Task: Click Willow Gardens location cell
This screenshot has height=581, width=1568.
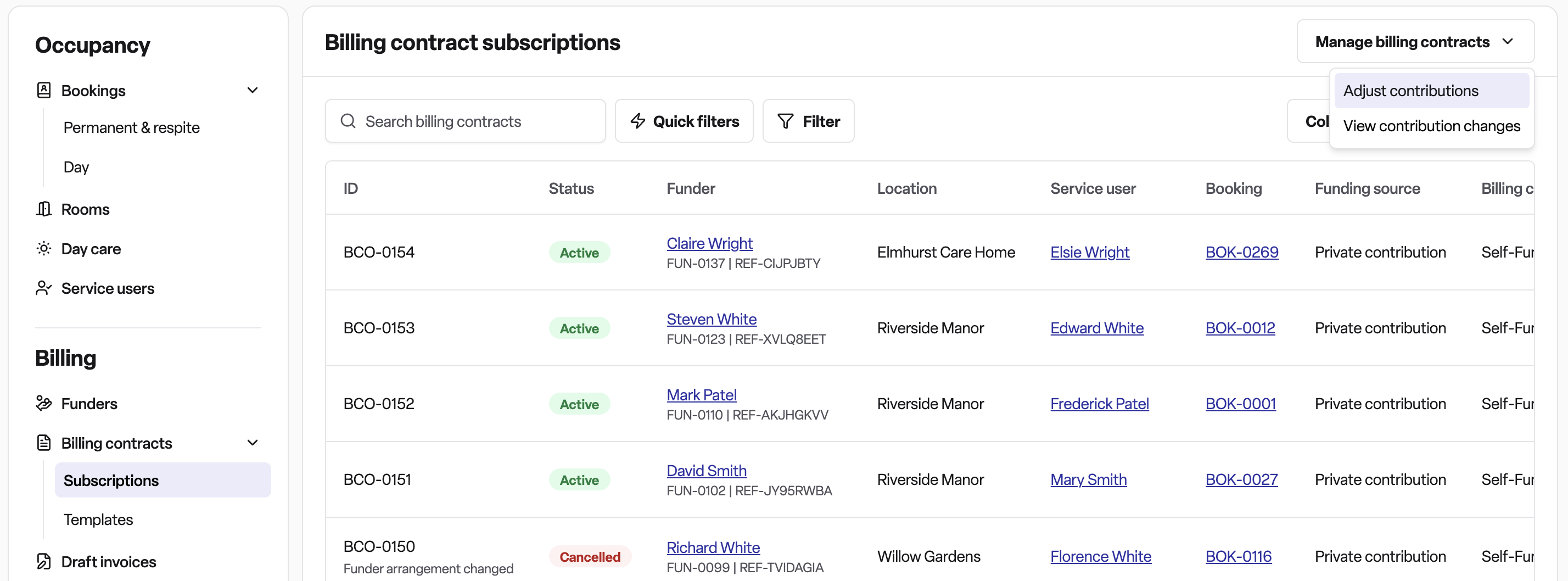Action: (x=928, y=556)
